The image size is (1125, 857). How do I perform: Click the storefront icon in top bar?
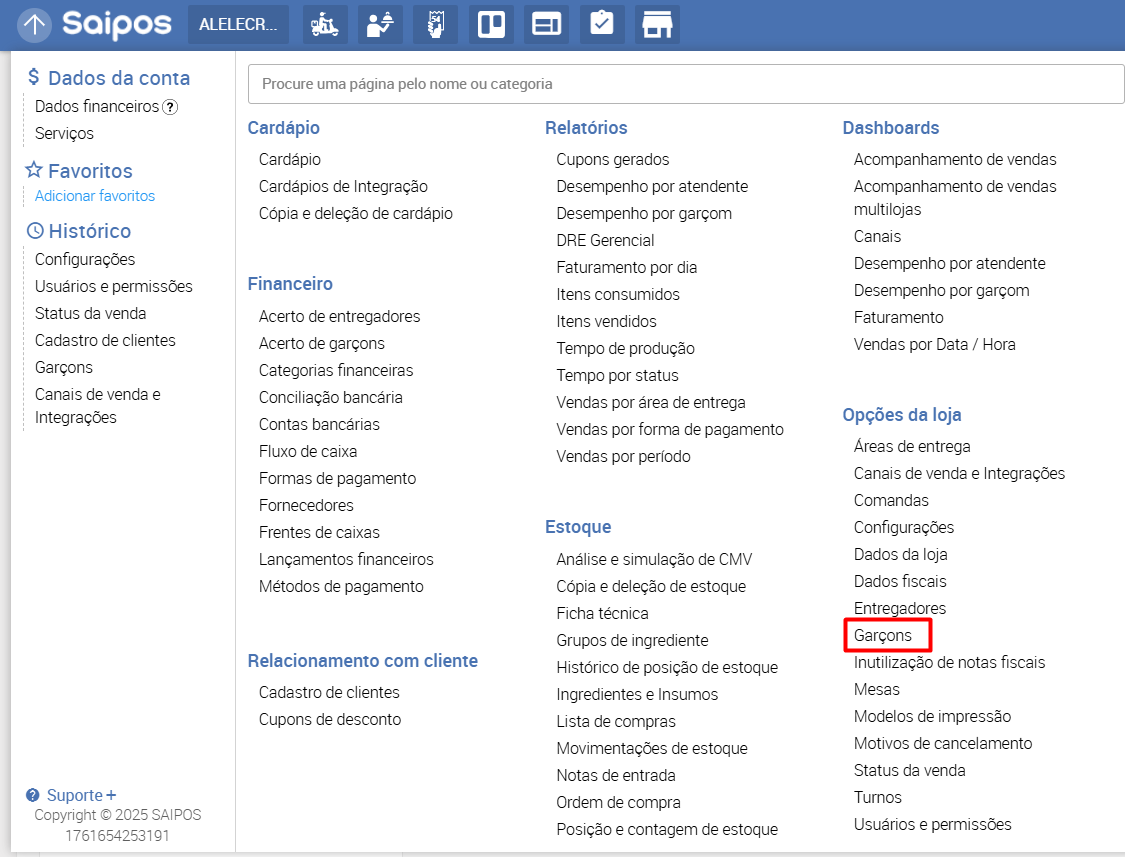(656, 25)
